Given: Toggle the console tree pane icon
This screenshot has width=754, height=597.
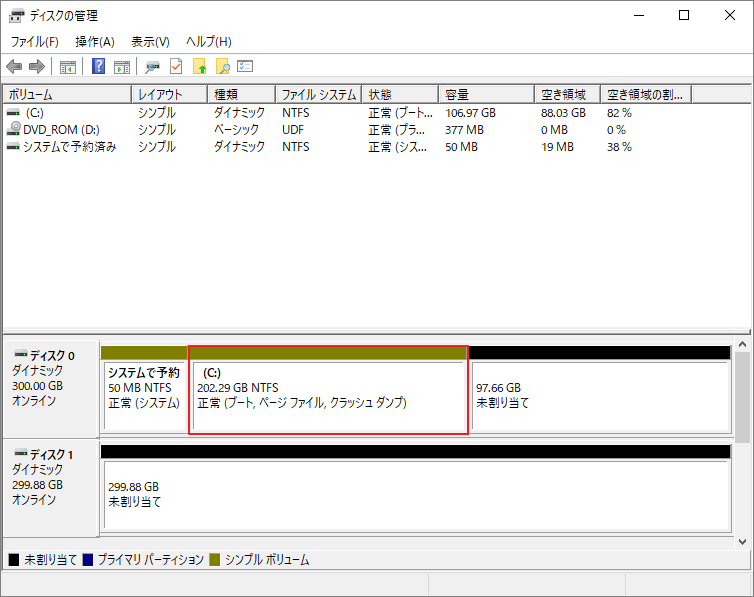Looking at the screenshot, I should coord(68,67).
